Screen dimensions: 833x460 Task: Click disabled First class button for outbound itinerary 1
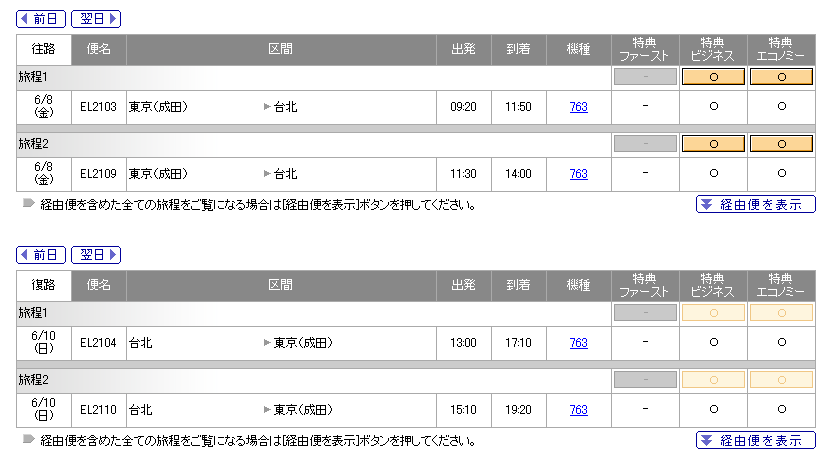(645, 77)
